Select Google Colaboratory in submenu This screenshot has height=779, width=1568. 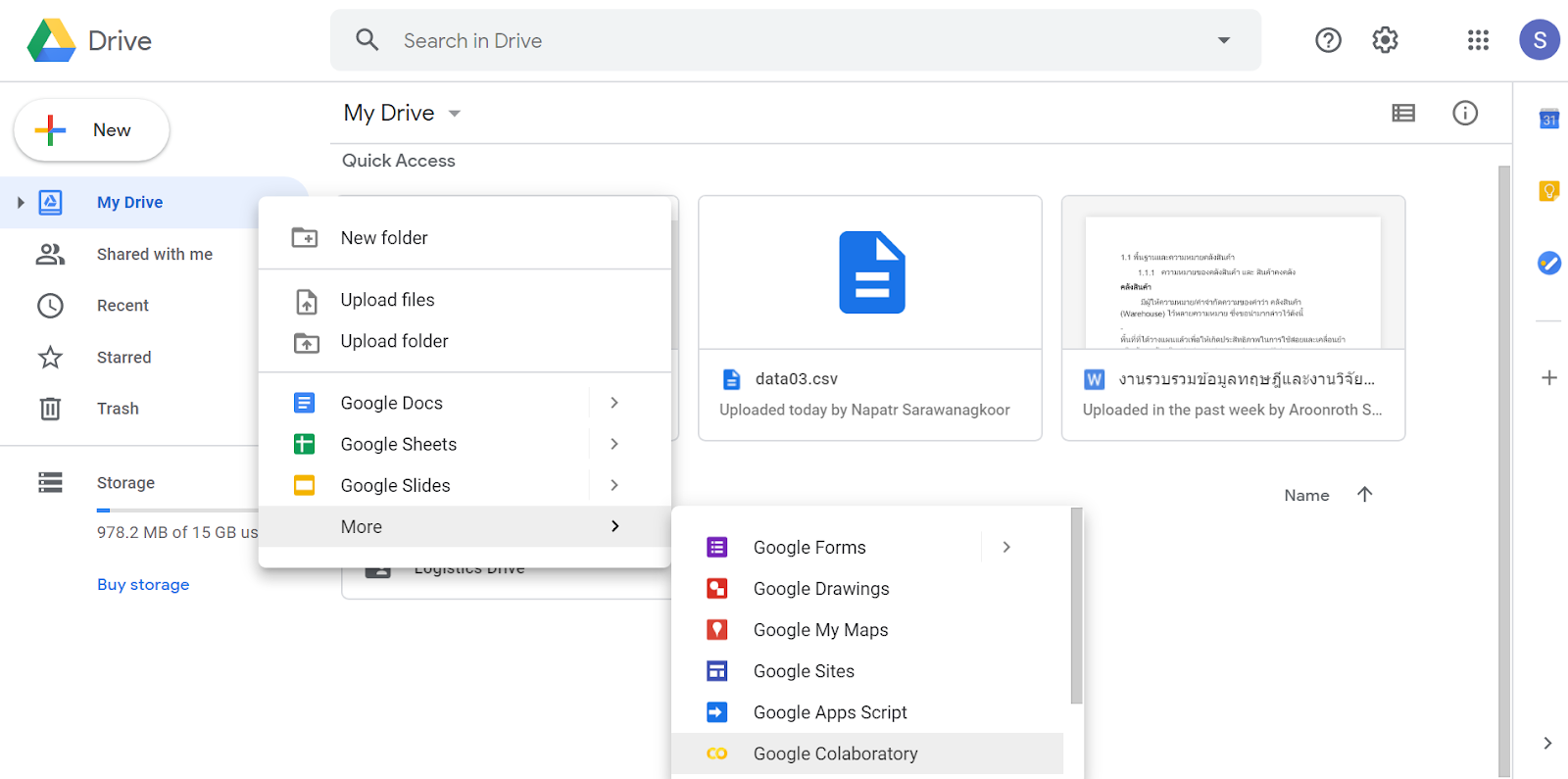click(867, 754)
